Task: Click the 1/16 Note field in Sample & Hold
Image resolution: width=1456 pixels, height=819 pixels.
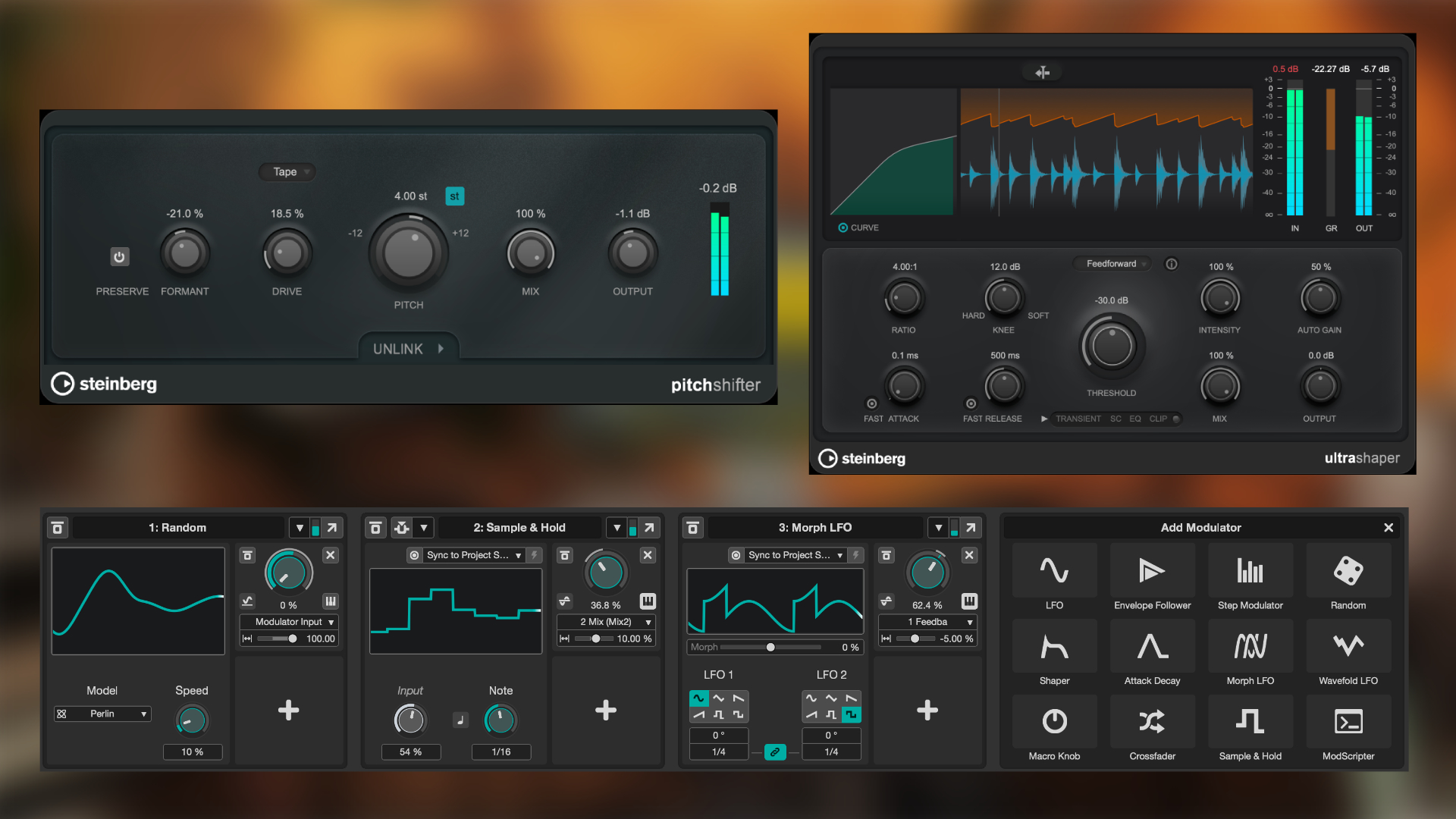Action: [500, 752]
